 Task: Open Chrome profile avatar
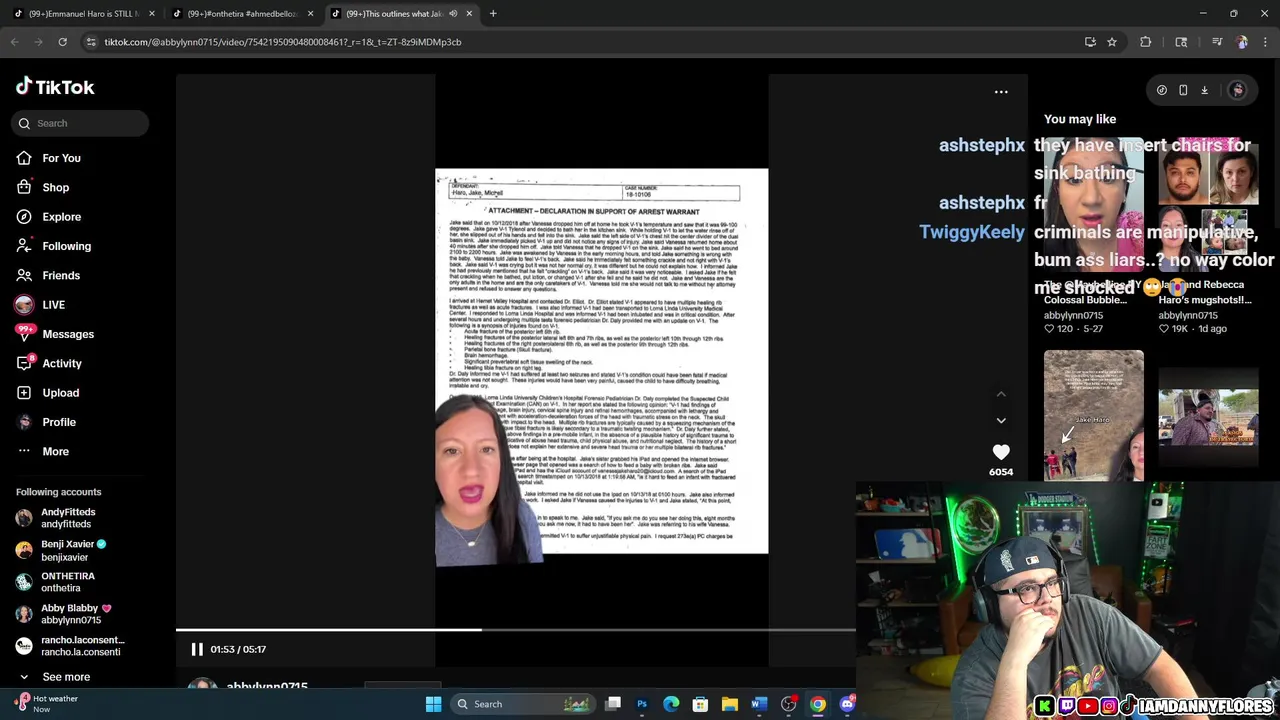coord(1242,42)
